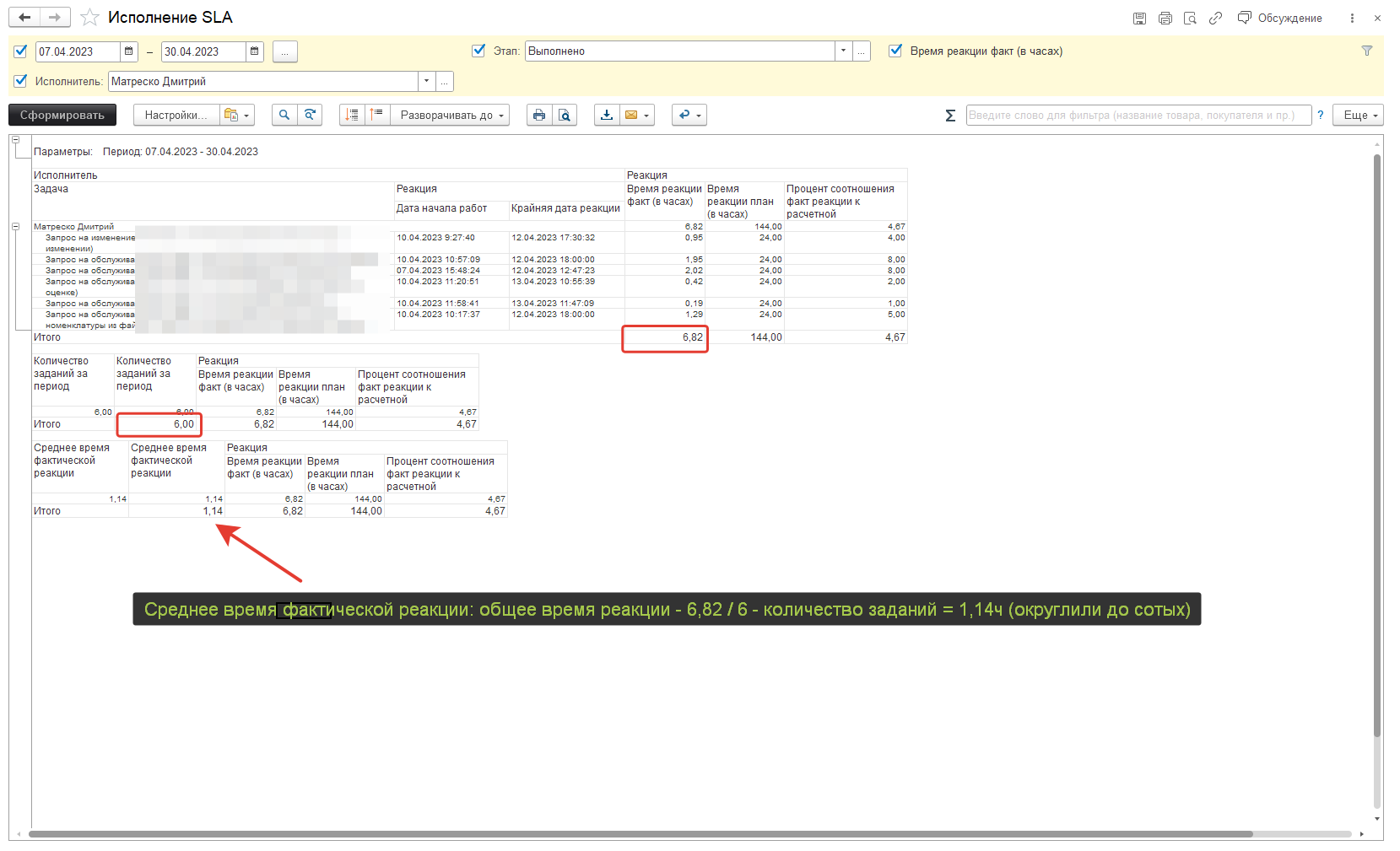Image resolution: width=1400 pixels, height=851 pixels.
Task: Open print preview from the report toolbar
Action: pos(565,116)
